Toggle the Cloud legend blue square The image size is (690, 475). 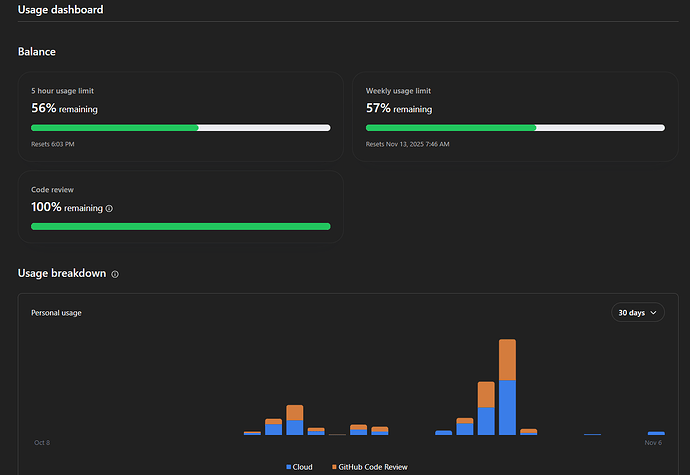point(289,467)
